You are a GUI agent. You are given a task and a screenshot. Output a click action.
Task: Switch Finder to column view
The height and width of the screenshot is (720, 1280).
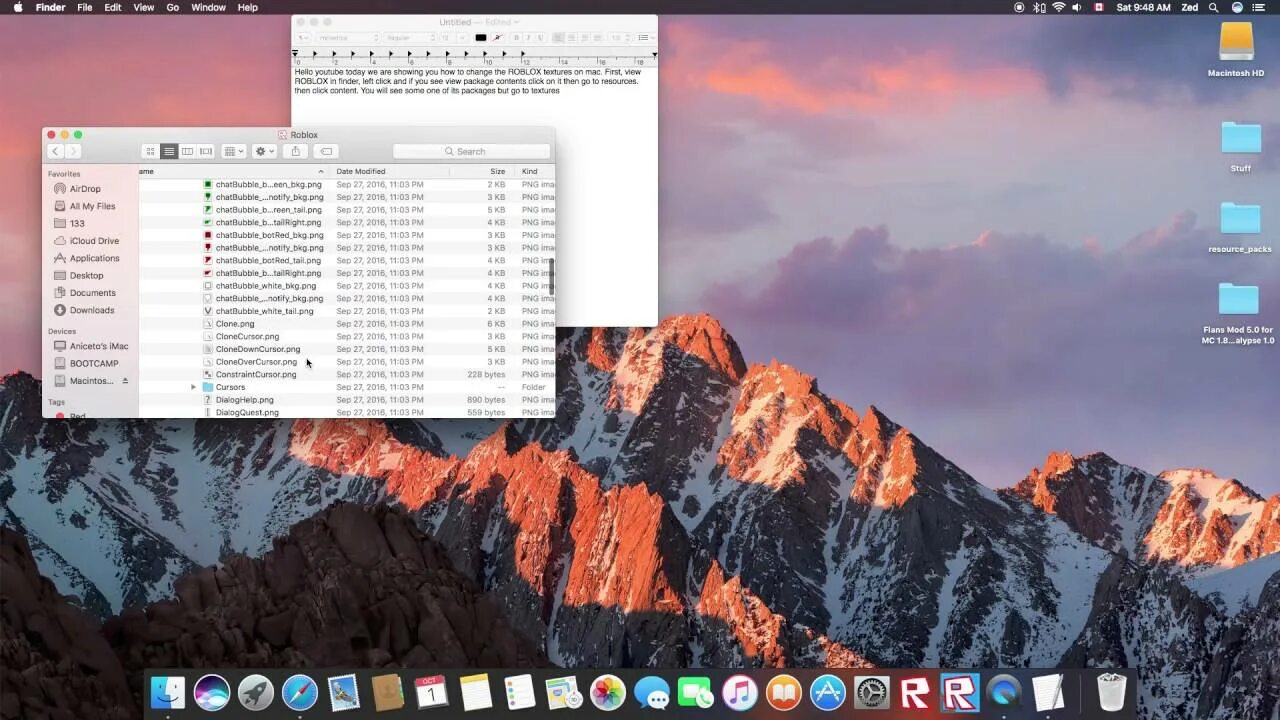187,151
